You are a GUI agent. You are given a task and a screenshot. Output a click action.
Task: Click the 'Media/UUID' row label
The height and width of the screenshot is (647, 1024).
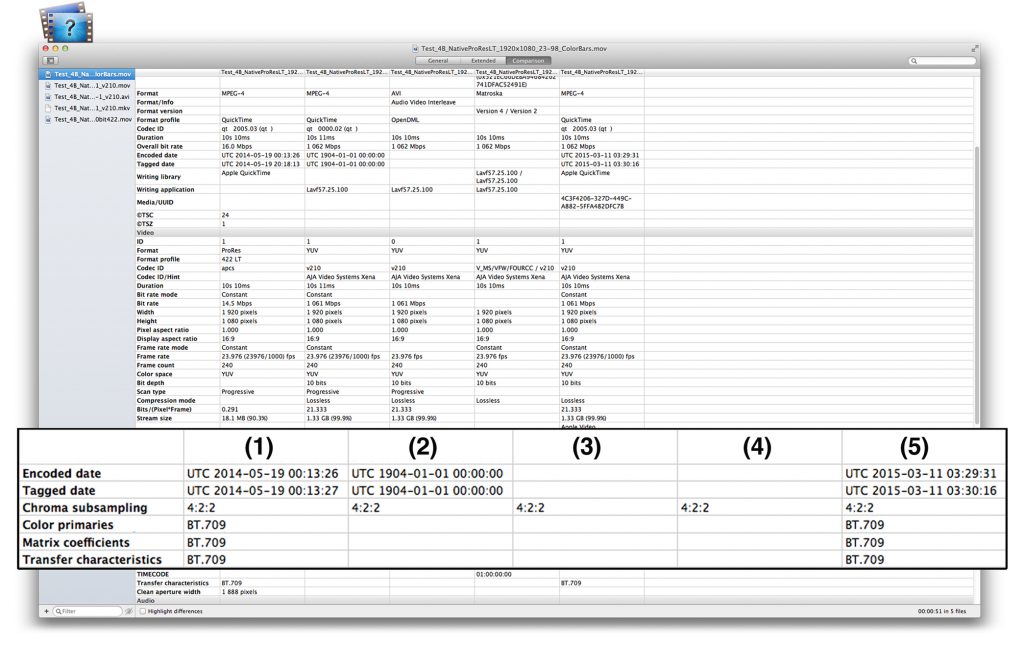[155, 202]
